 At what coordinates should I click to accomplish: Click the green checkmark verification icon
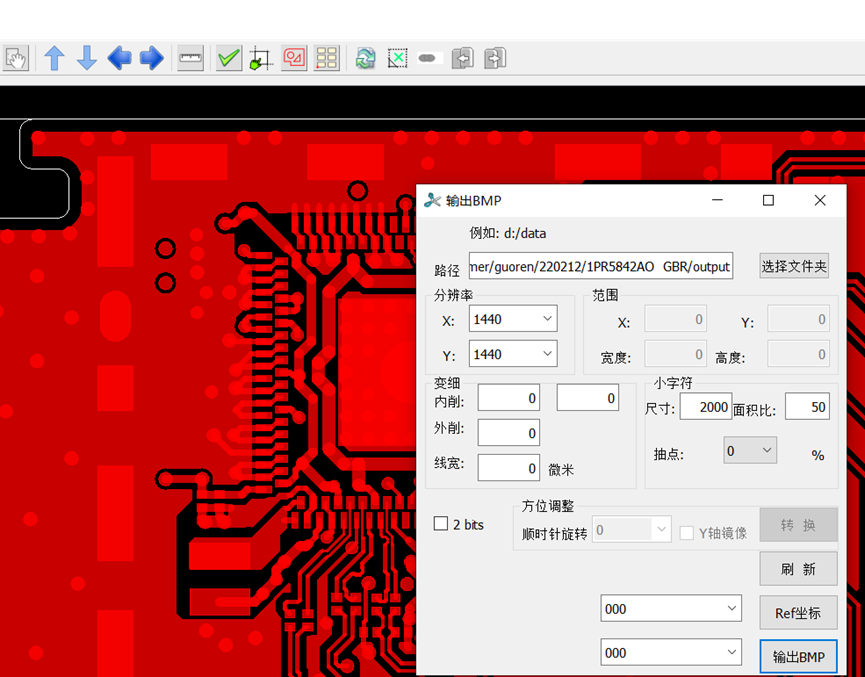227,57
